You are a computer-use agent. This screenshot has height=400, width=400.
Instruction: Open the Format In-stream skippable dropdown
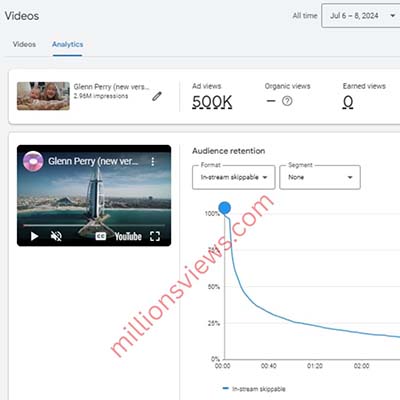coord(234,177)
